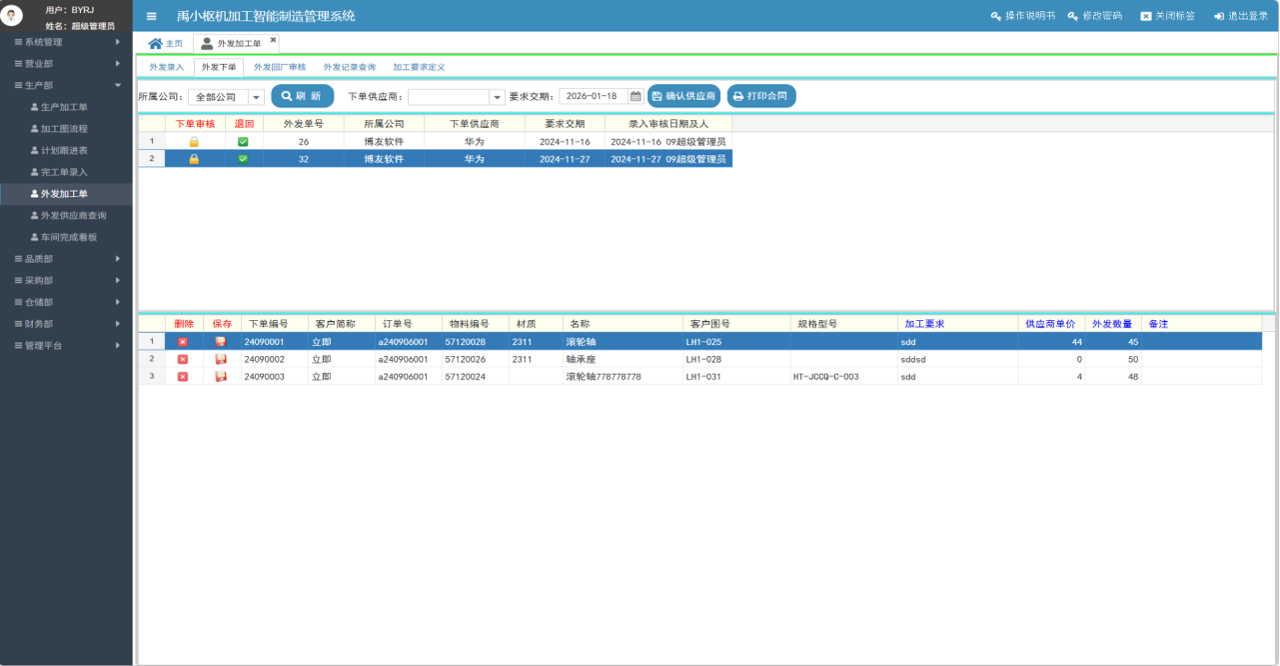Switch to the 外发回厂审核 tab

point(280,67)
